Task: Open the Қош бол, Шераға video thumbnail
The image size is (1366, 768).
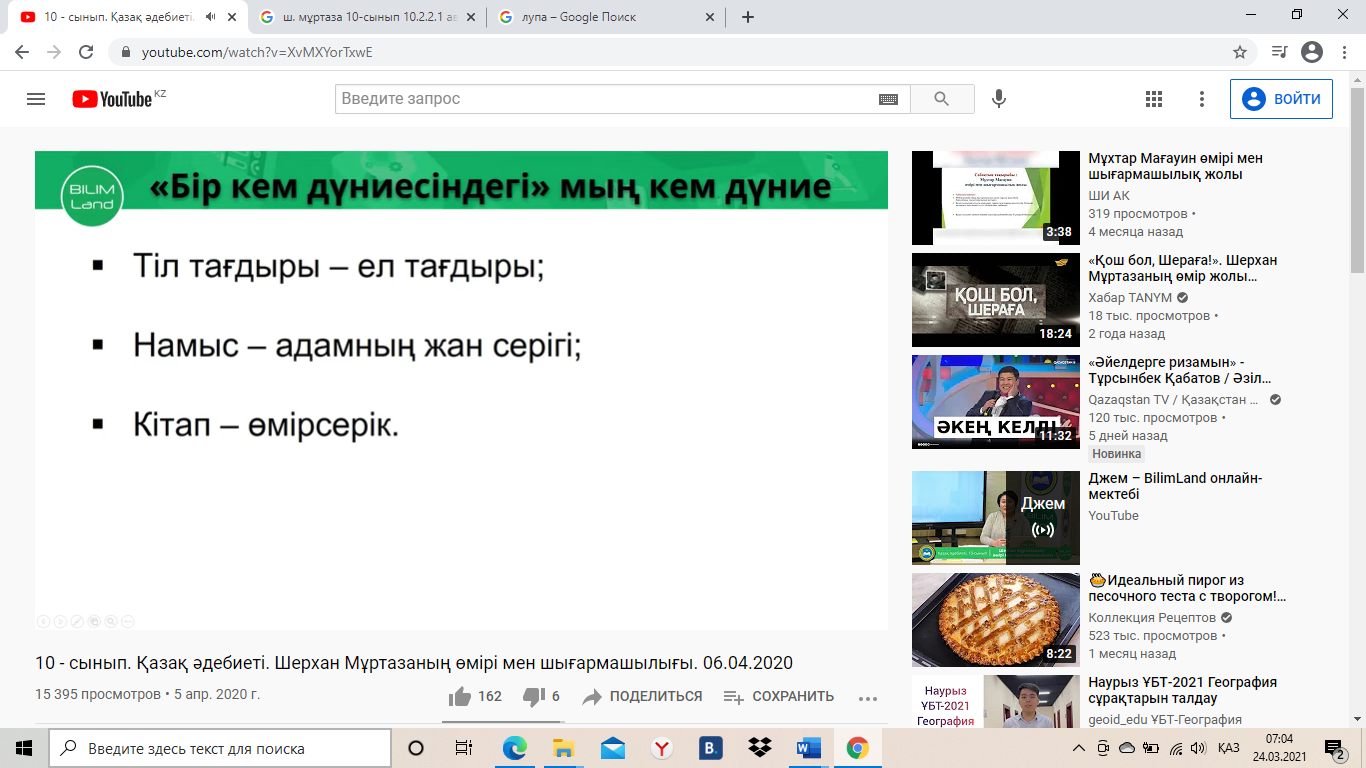Action: (x=995, y=300)
